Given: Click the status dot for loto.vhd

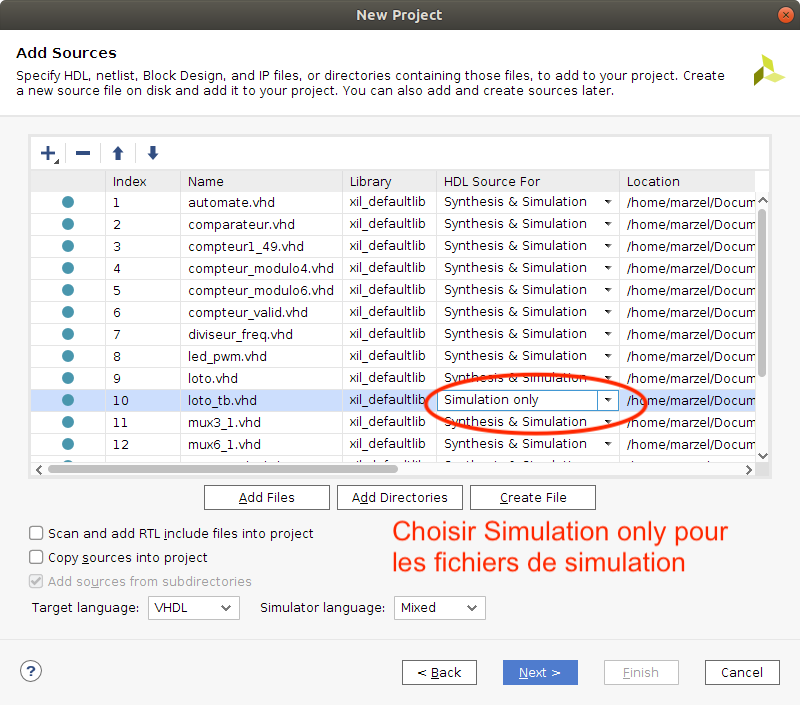Looking at the screenshot, I should (x=68, y=378).
